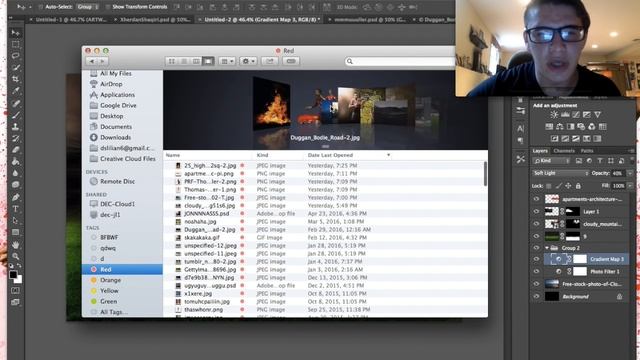Switch to the Channels tab

point(564,151)
